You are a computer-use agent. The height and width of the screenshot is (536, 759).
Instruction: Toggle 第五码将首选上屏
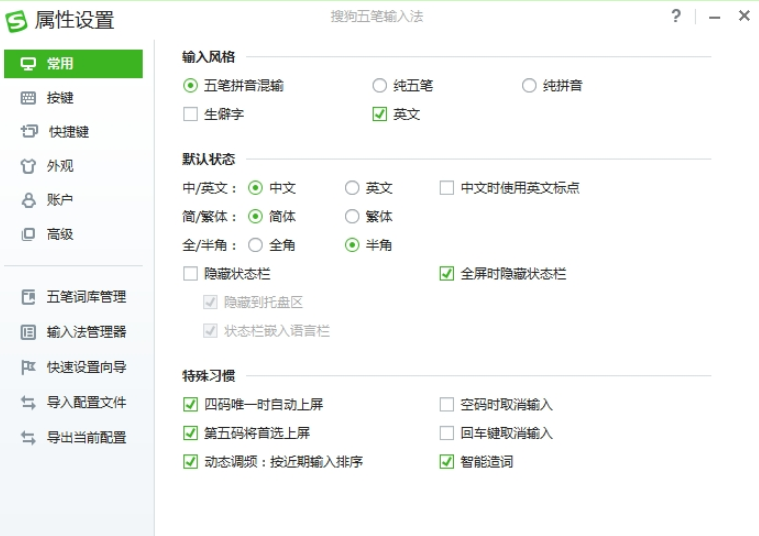pos(190,433)
